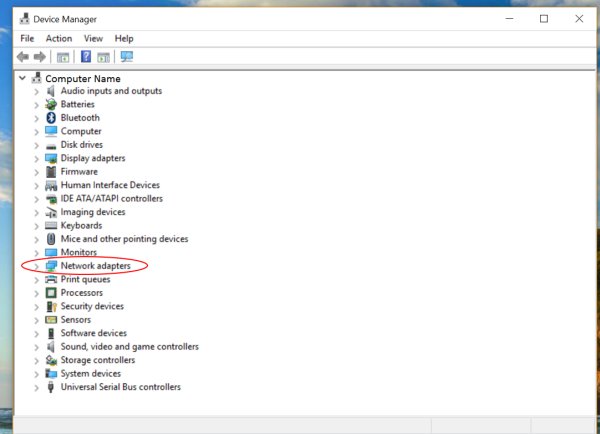
Task: Expand the Disk drives chevron
Action: tap(36, 145)
